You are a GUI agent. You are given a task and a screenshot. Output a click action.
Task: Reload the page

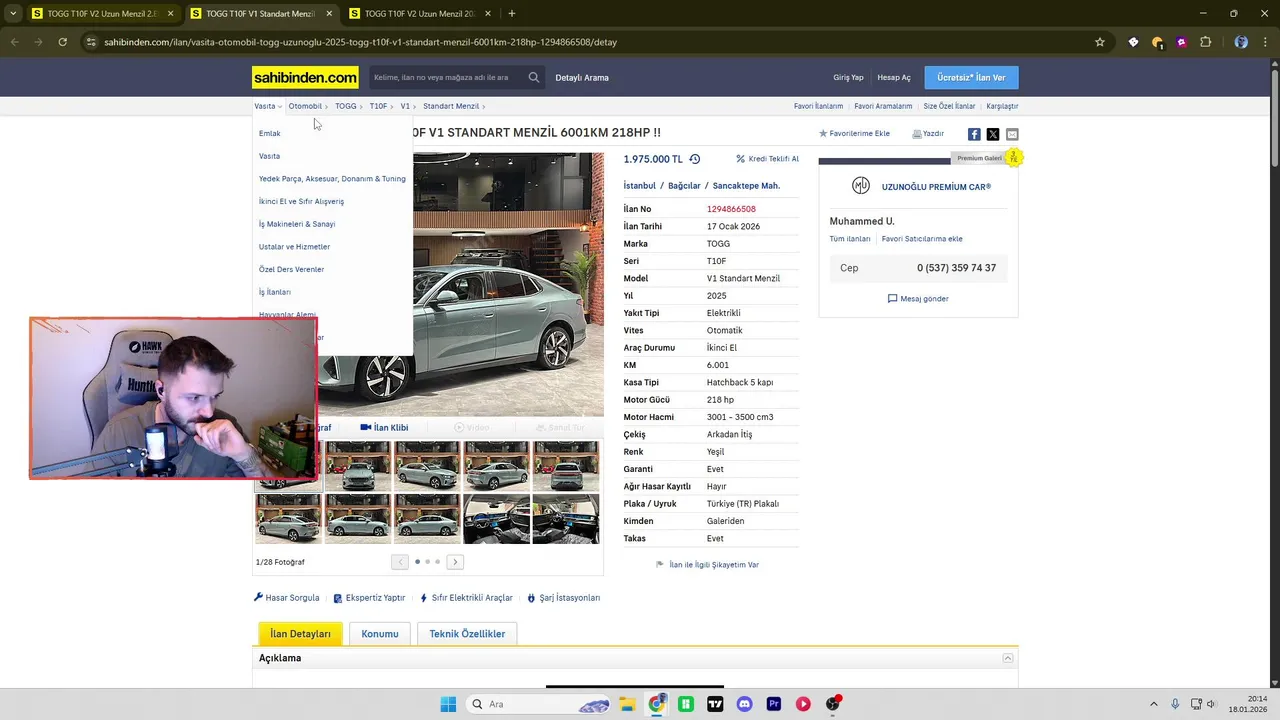pyautogui.click(x=62, y=42)
